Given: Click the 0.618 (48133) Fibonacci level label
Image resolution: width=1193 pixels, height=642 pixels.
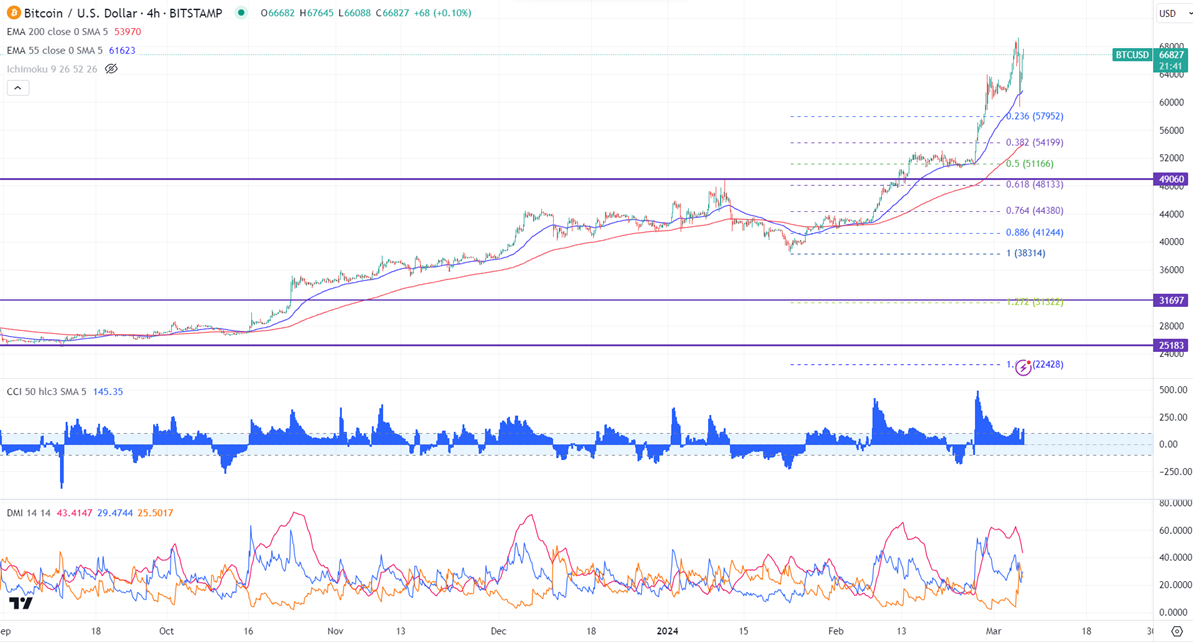Looking at the screenshot, I should [1035, 184].
